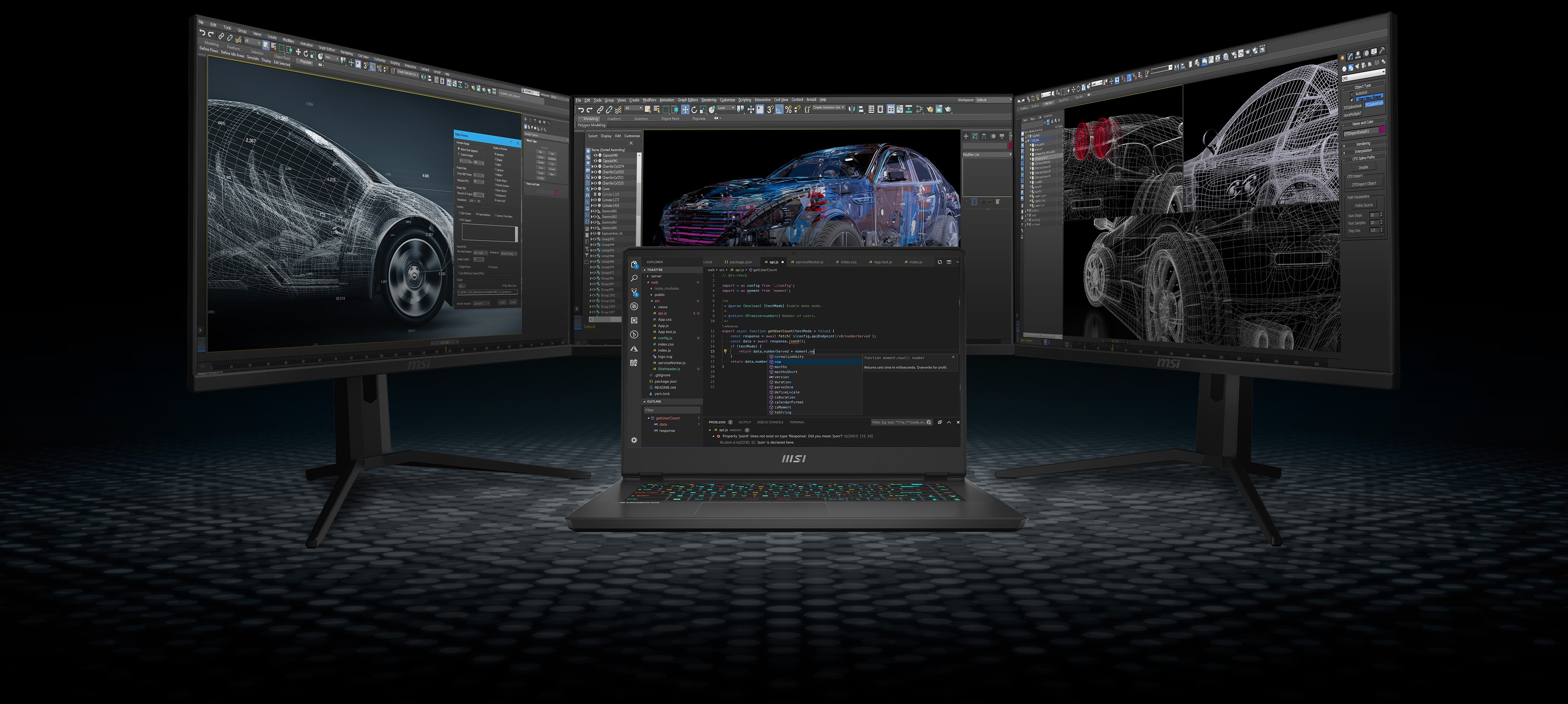Open Extensions icon in VS Code activity bar
Image resolution: width=1568 pixels, height=704 pixels.
point(634,320)
